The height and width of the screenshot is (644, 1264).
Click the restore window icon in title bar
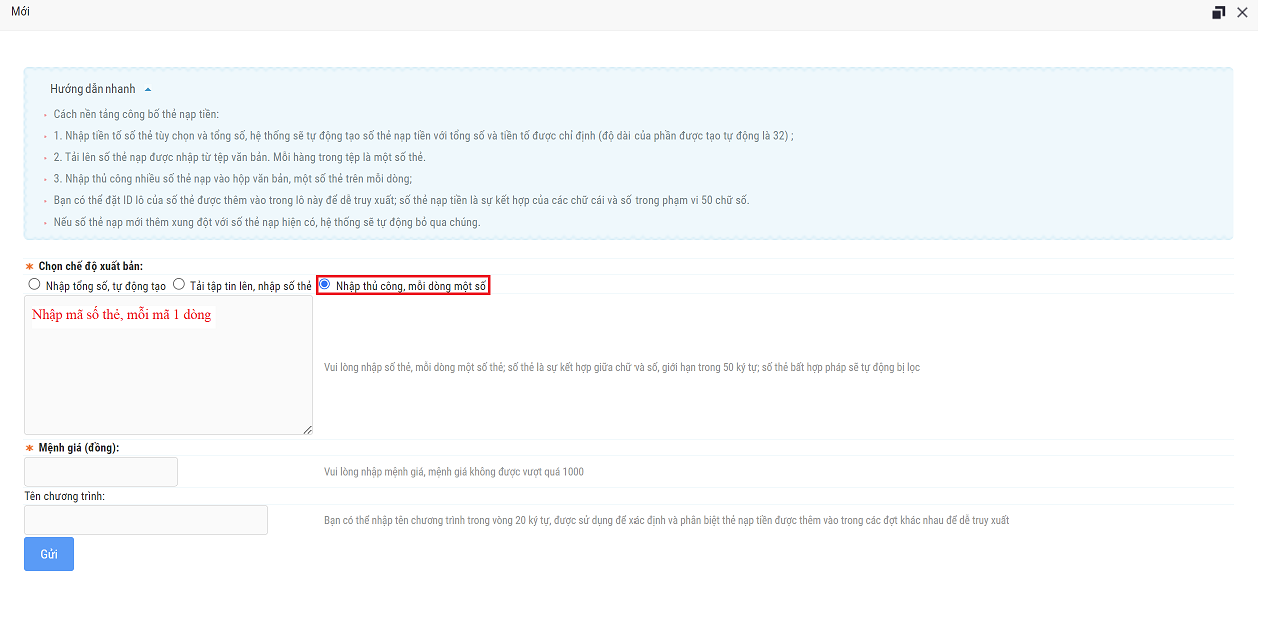[1218, 13]
